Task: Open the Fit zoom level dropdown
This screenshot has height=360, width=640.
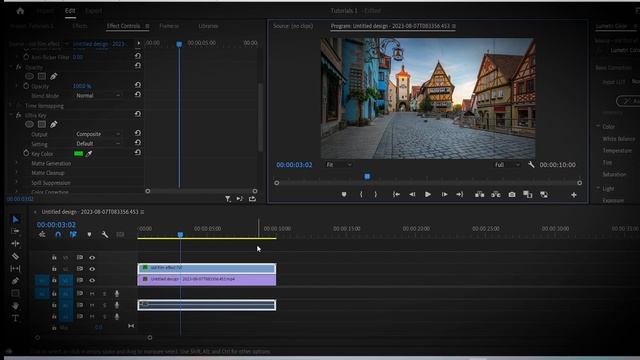Action: (x=338, y=165)
